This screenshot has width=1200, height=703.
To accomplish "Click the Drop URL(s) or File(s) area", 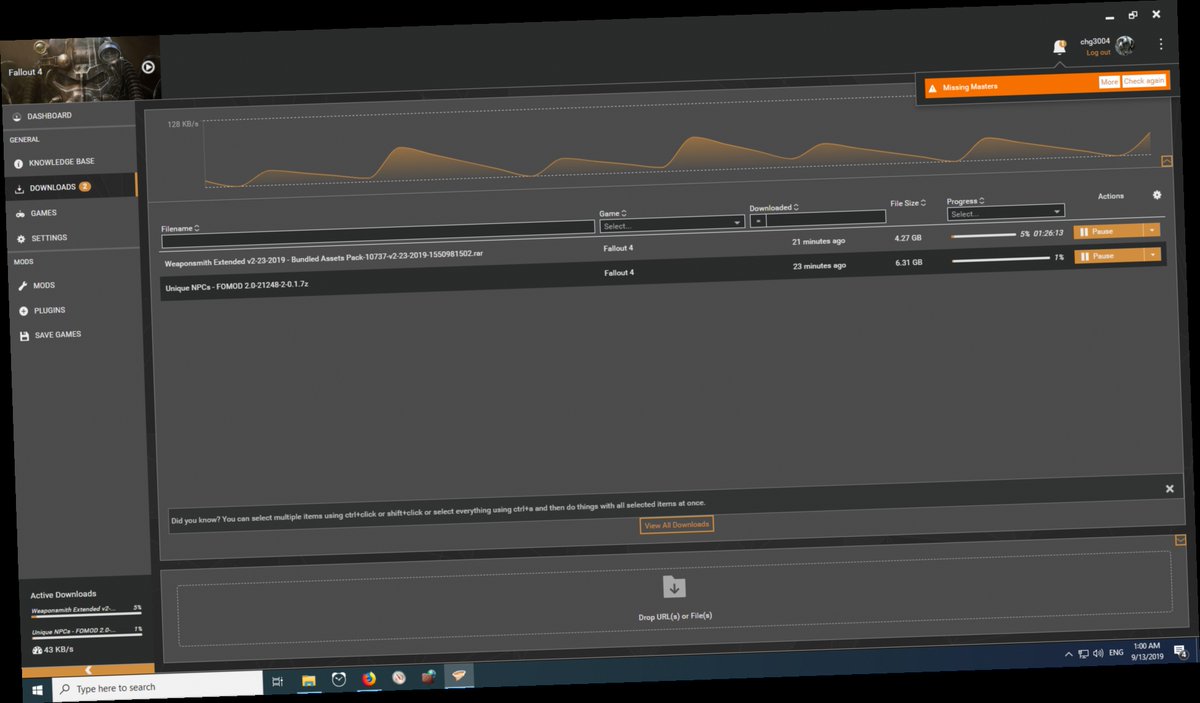I will (x=675, y=600).
